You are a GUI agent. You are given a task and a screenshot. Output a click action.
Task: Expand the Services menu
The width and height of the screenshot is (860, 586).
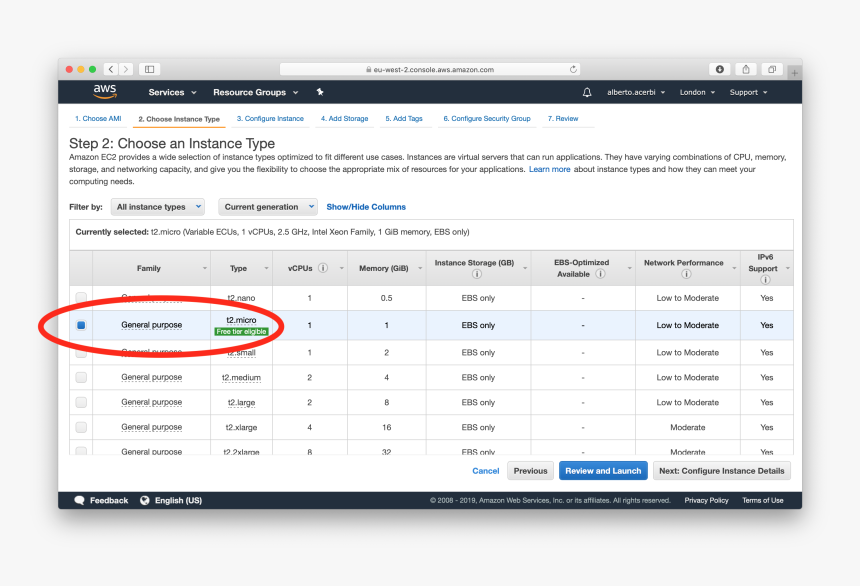[x=172, y=92]
